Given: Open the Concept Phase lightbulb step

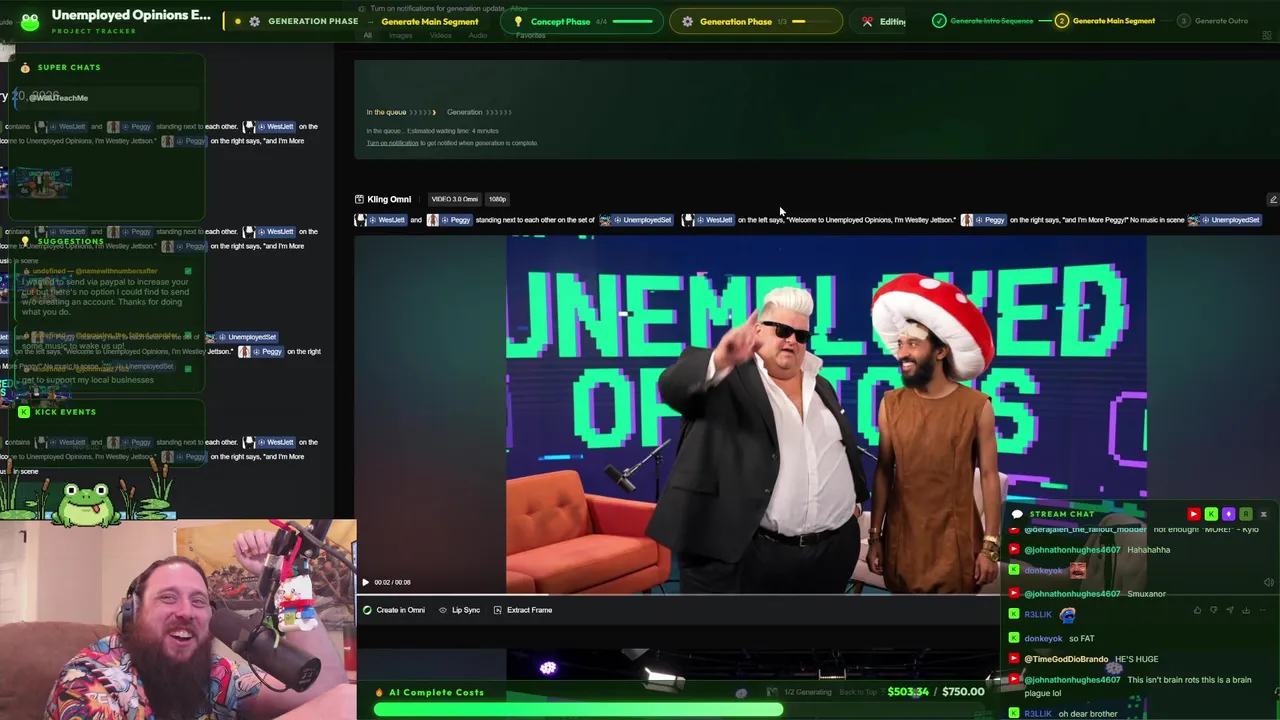Looking at the screenshot, I should [518, 21].
